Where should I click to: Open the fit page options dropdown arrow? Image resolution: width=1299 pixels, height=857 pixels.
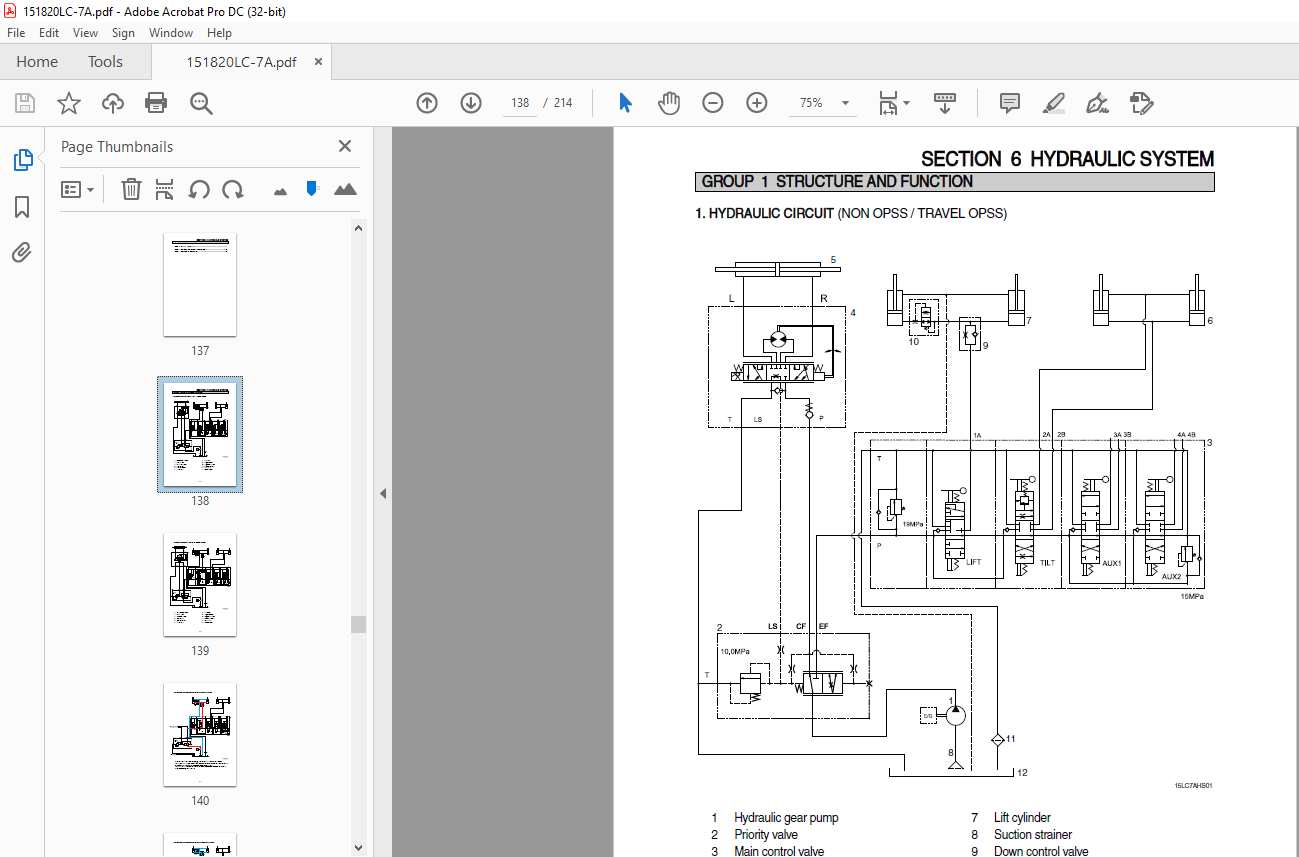tap(907, 103)
